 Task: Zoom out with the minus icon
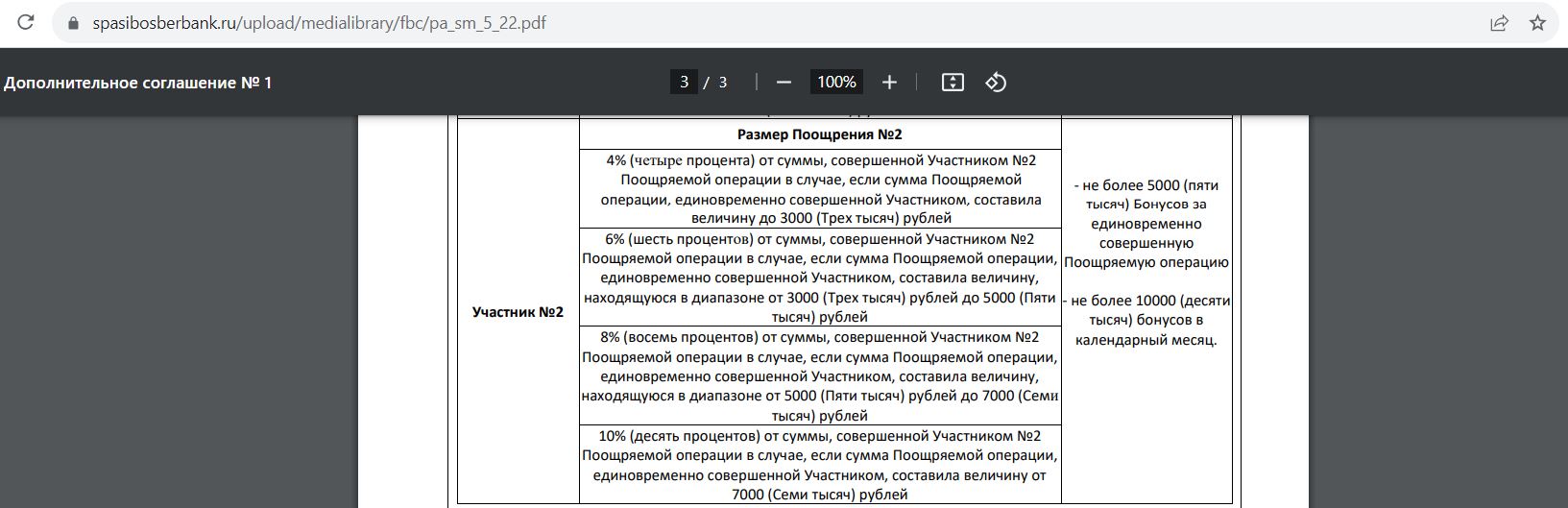click(784, 83)
